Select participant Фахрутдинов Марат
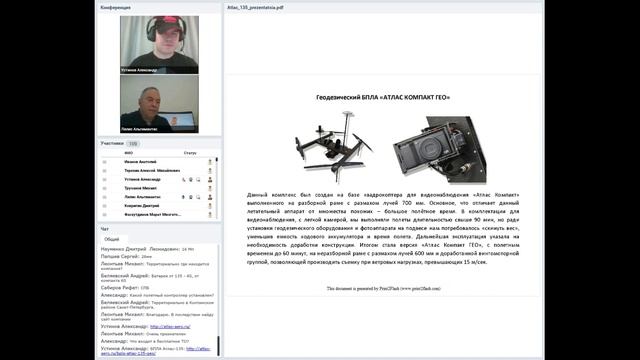This screenshot has width=640, height=360. click(x=153, y=215)
